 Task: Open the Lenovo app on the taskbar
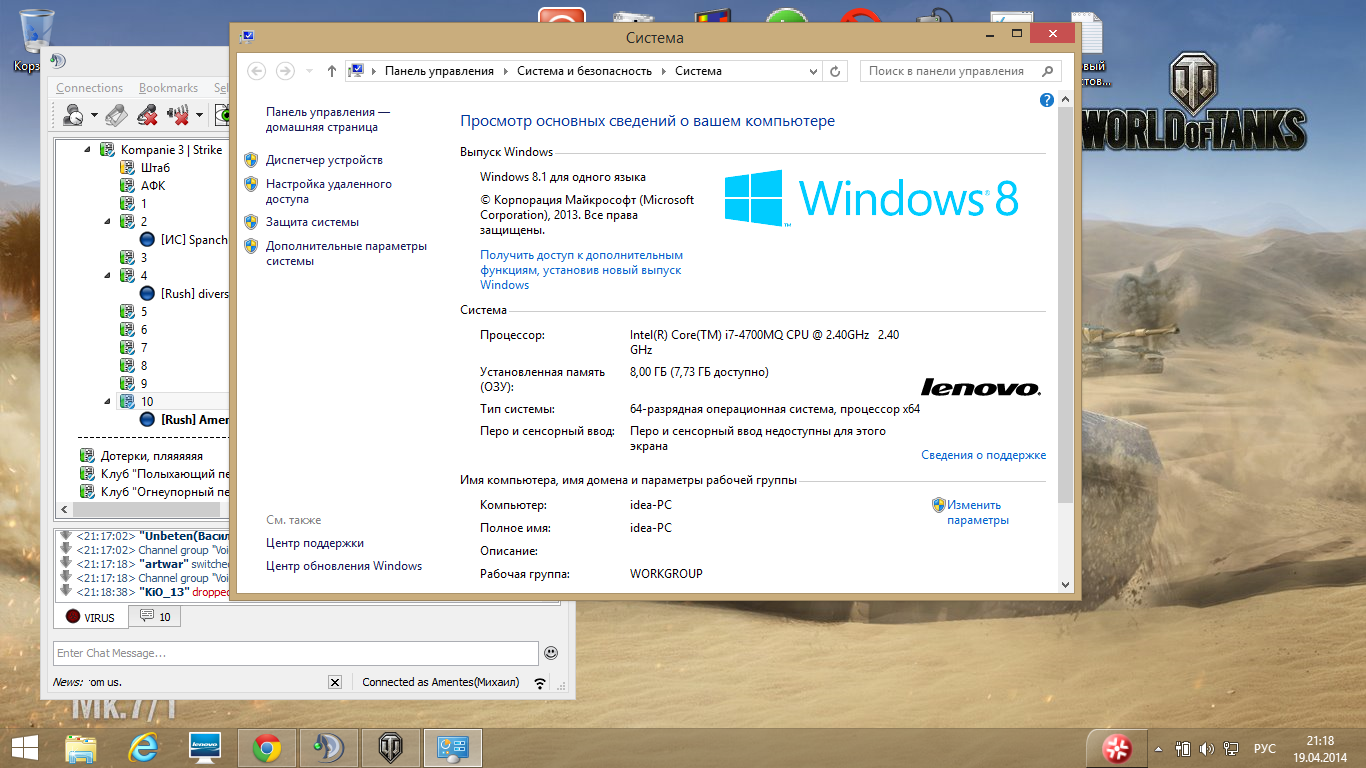[204, 747]
